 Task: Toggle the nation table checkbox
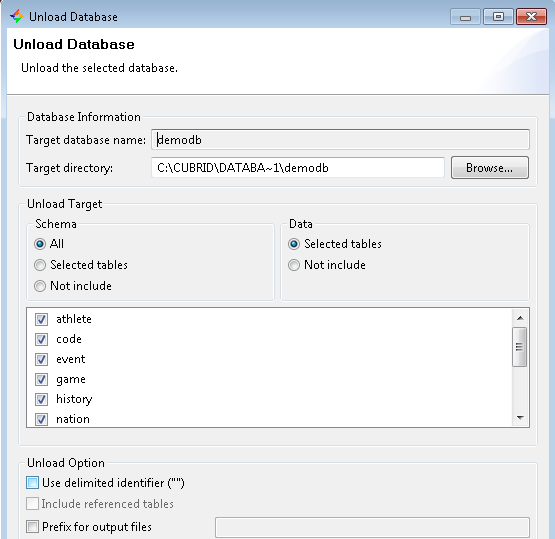coord(41,419)
